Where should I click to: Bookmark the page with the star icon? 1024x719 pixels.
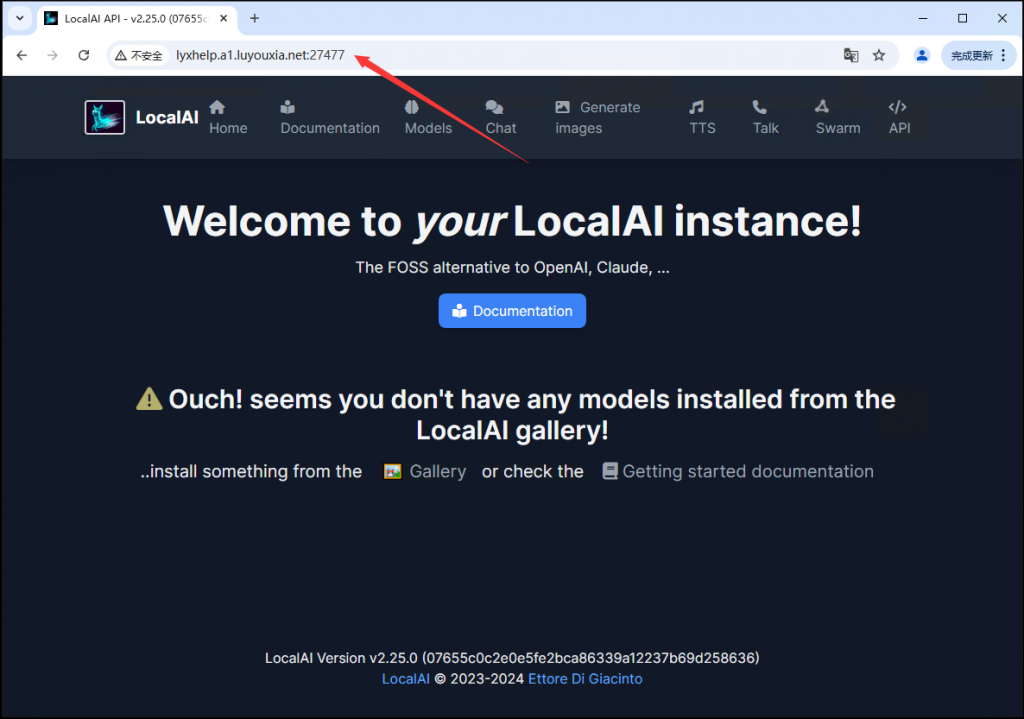pos(879,55)
